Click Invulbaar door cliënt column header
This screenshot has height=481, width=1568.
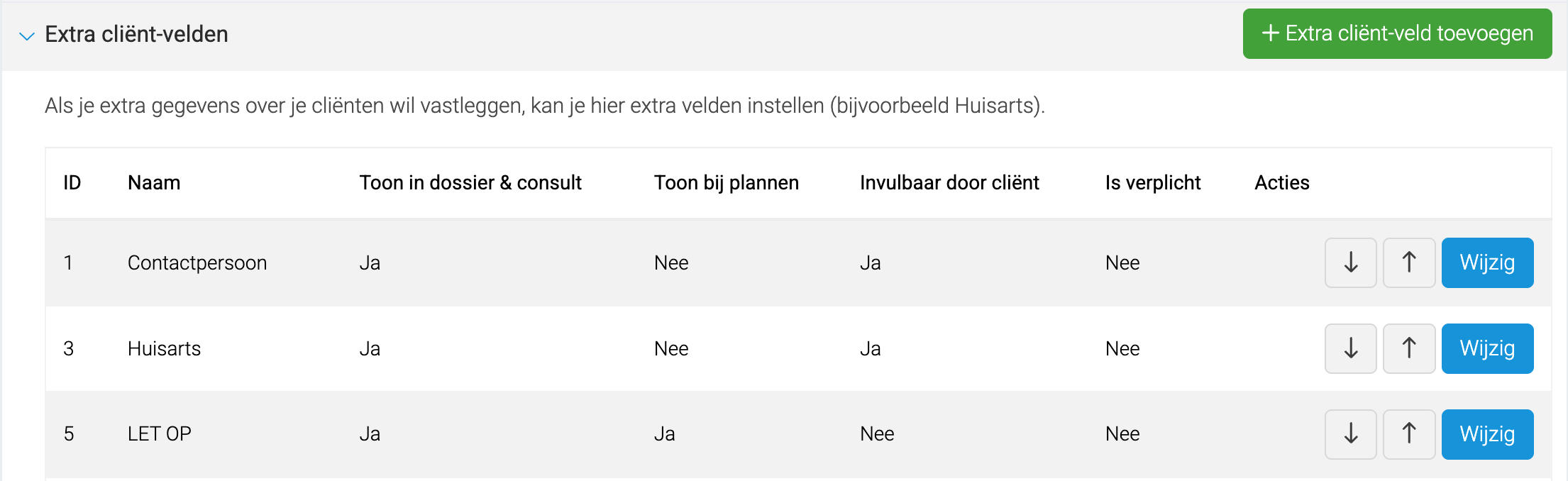(x=949, y=182)
